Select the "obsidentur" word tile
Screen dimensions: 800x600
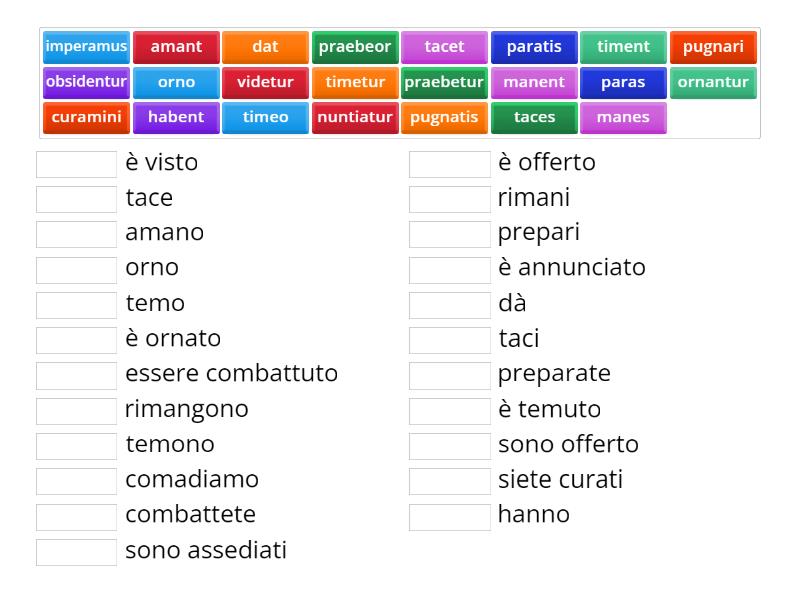pos(86,83)
